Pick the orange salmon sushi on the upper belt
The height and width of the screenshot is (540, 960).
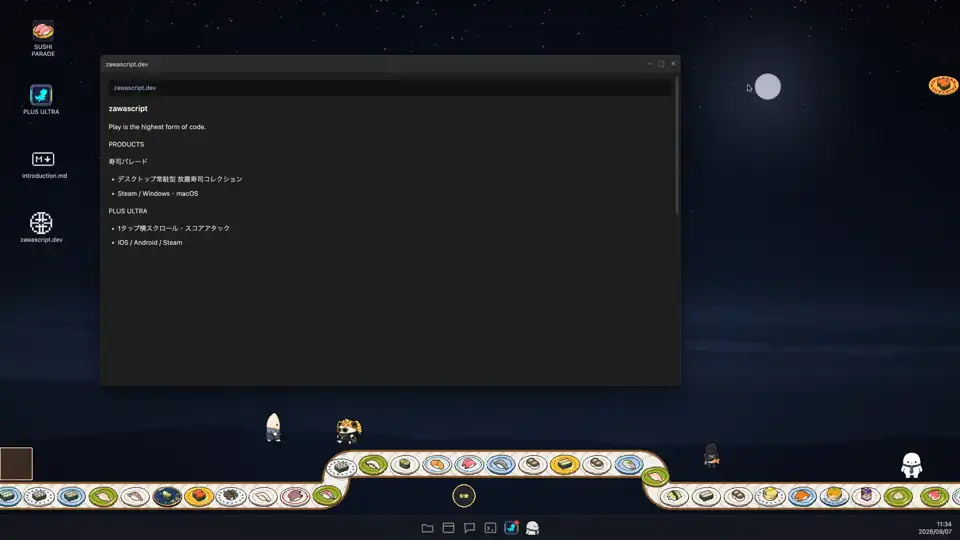click(x=437, y=465)
